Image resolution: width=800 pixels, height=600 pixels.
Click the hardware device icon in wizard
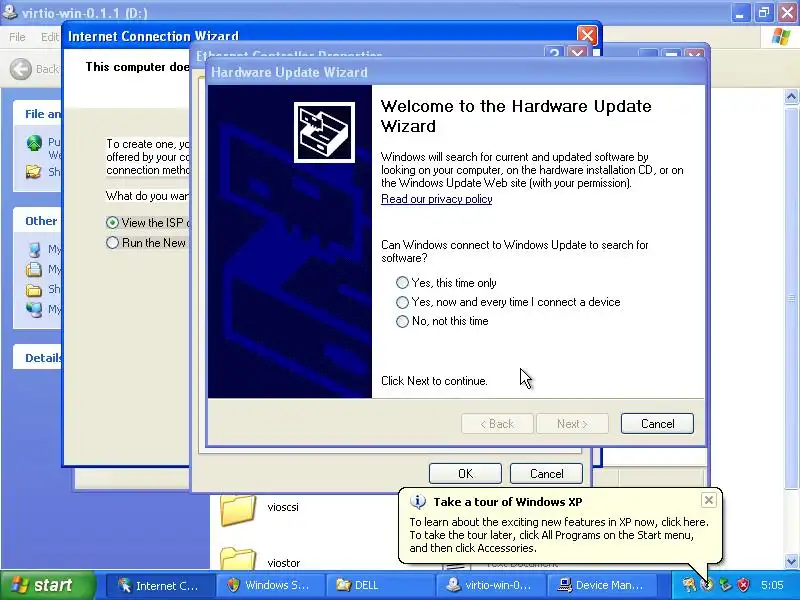click(x=324, y=133)
